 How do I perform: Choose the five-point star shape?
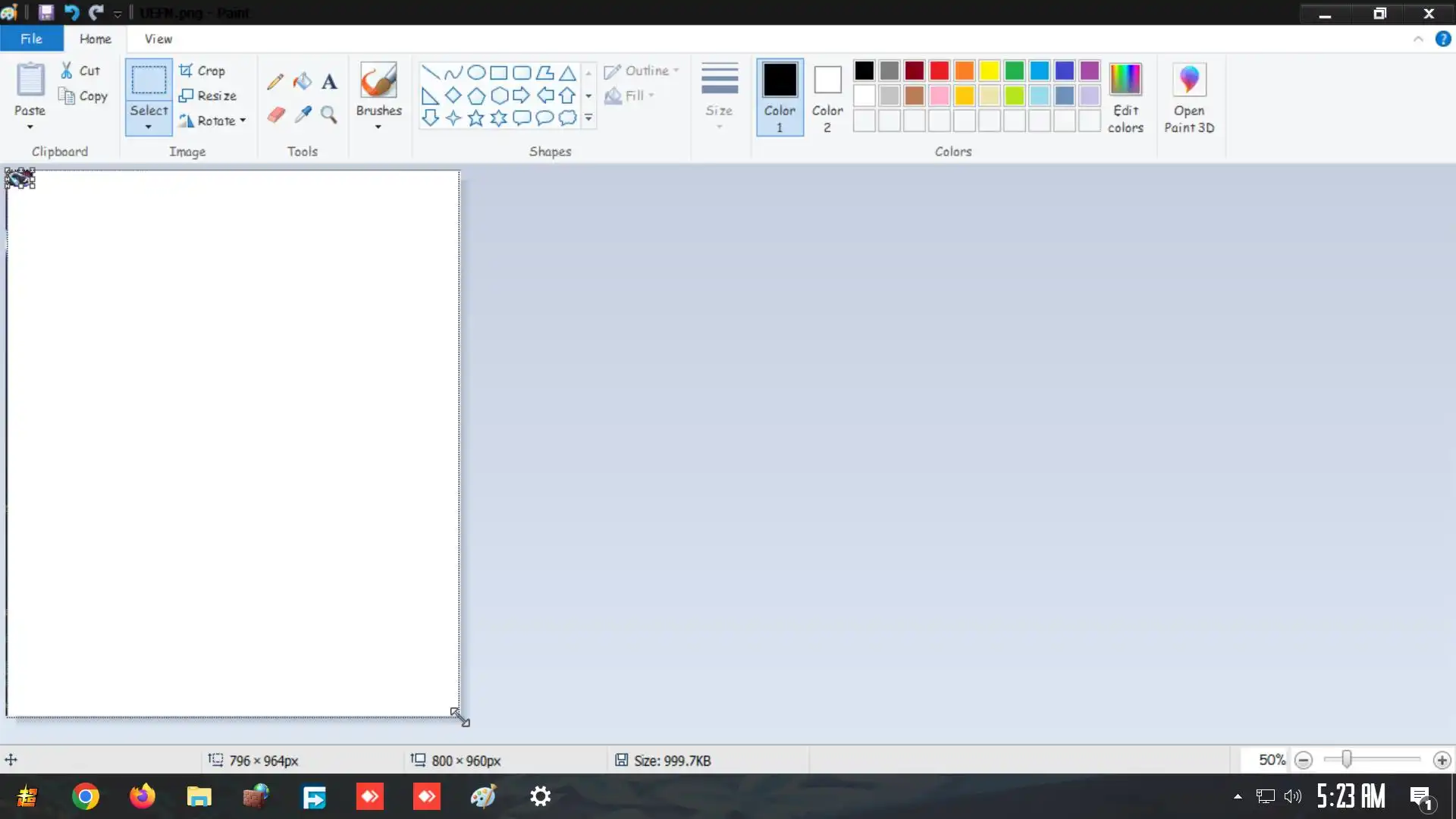(476, 118)
